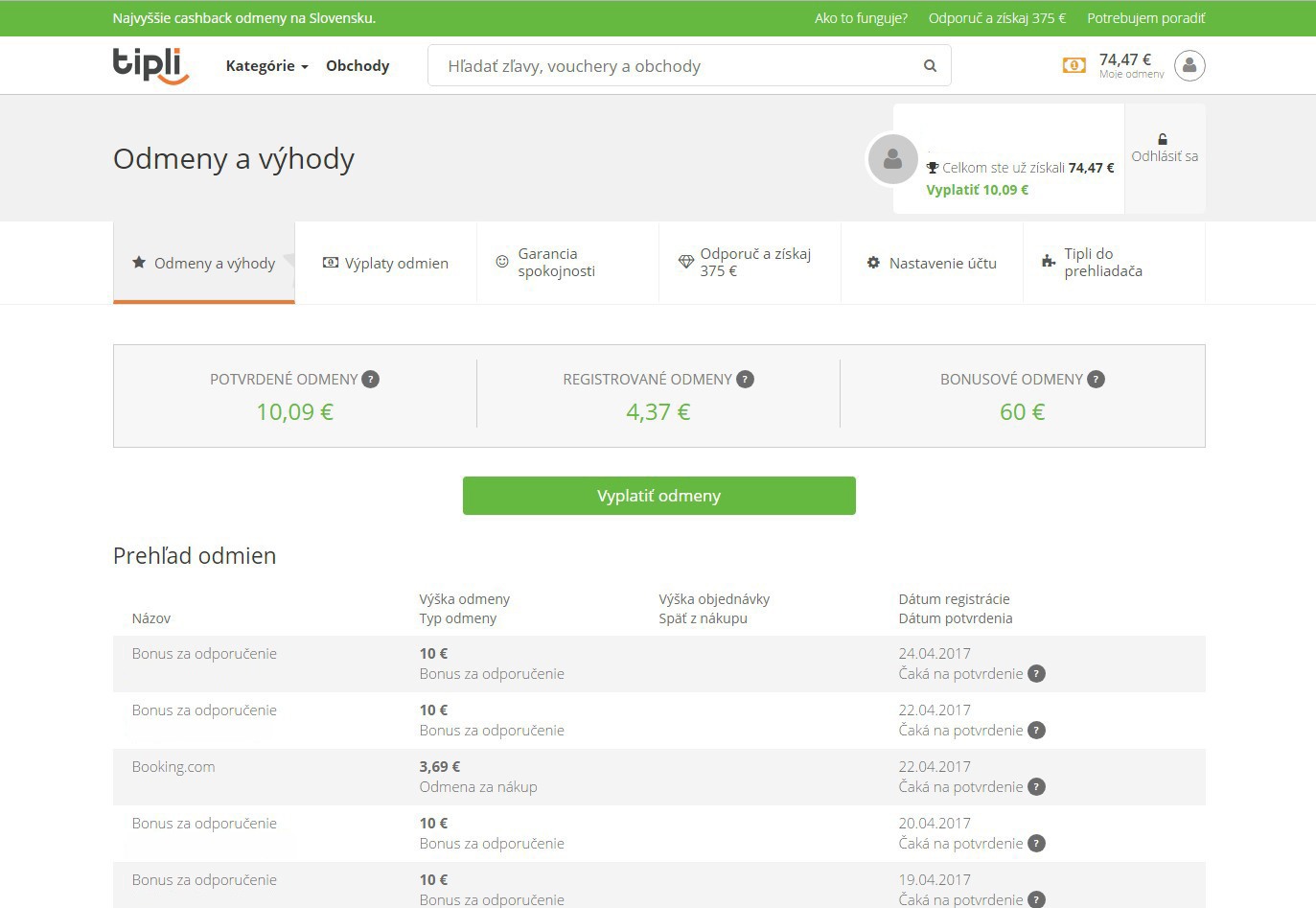Click the tipli logo
The width and height of the screenshot is (1316, 908).
coord(150,65)
